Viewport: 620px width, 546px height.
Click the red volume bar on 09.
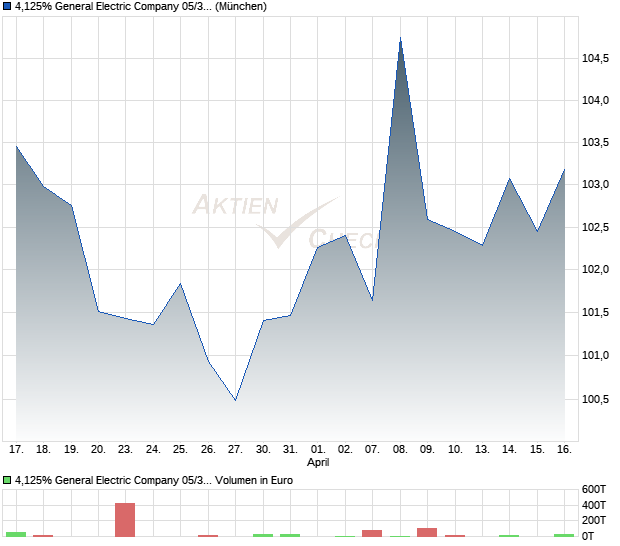tap(427, 532)
